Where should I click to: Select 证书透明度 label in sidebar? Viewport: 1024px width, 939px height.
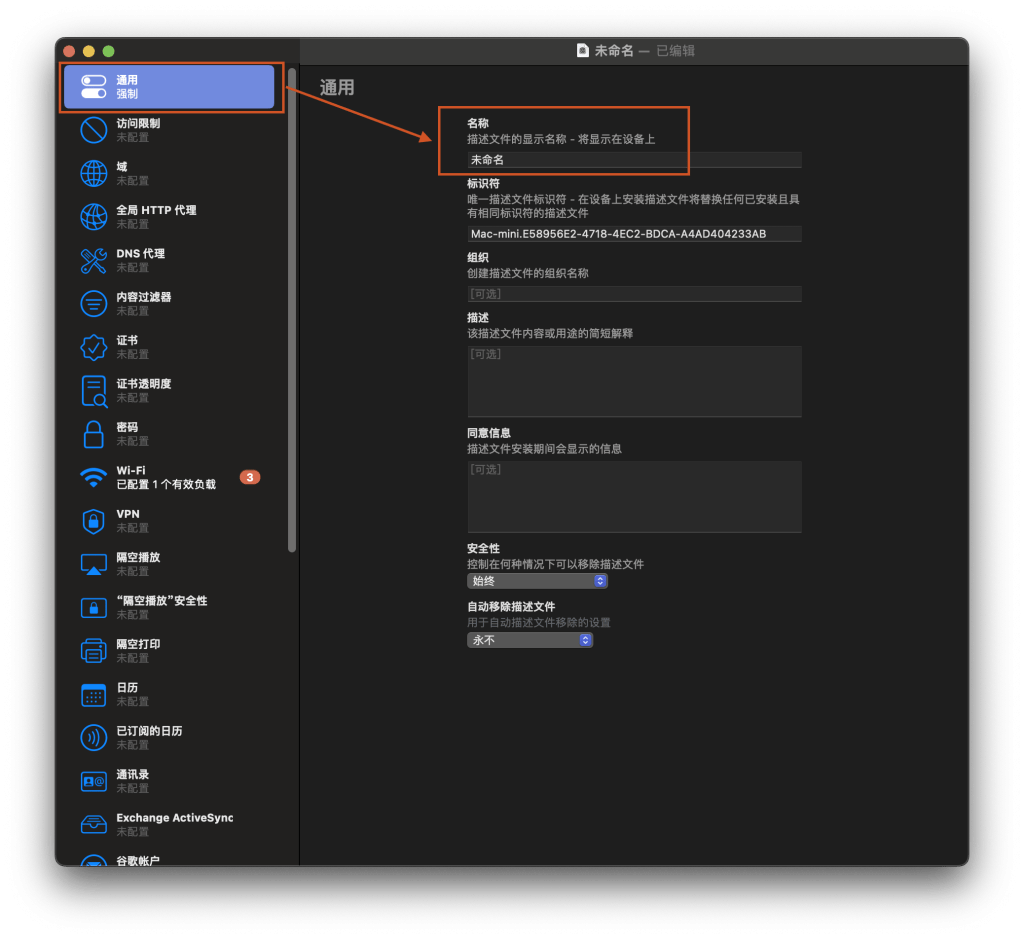tap(144, 384)
